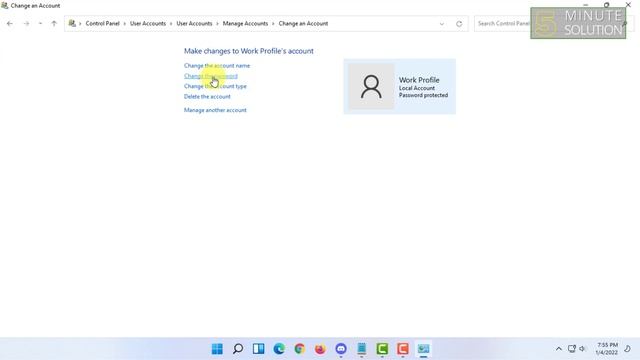The height and width of the screenshot is (360, 640).
Task: Navigate to Control Panel breadcrumb
Action: click(x=102, y=24)
